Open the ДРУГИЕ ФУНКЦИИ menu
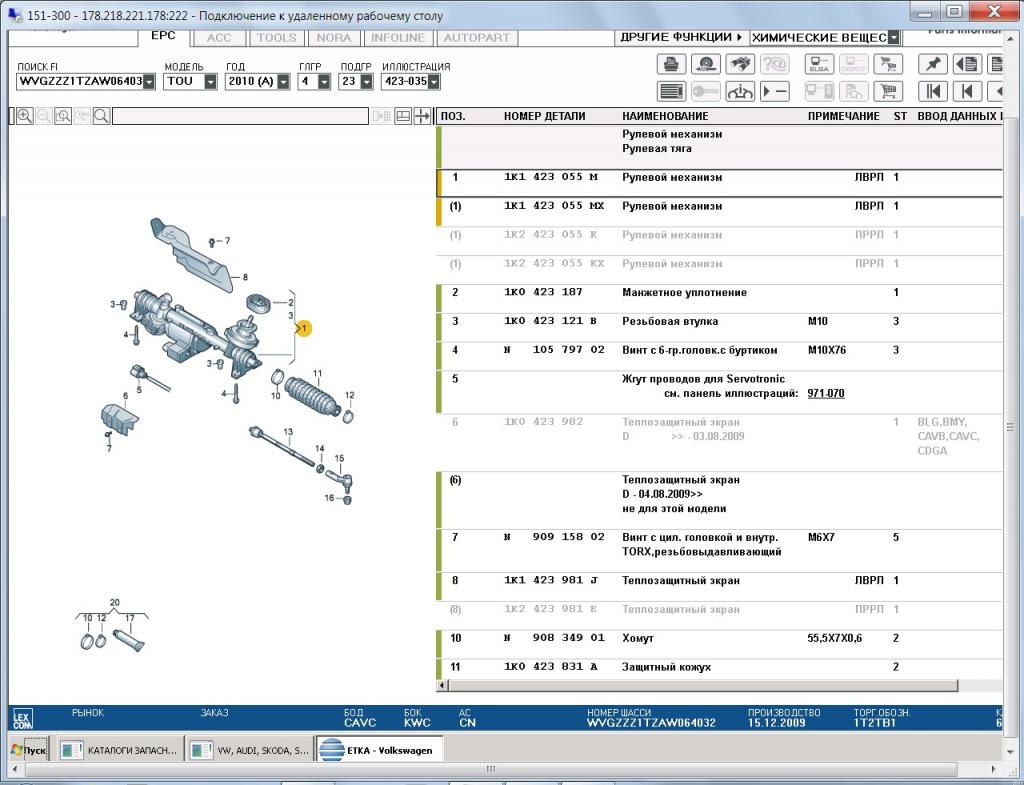 [x=681, y=37]
